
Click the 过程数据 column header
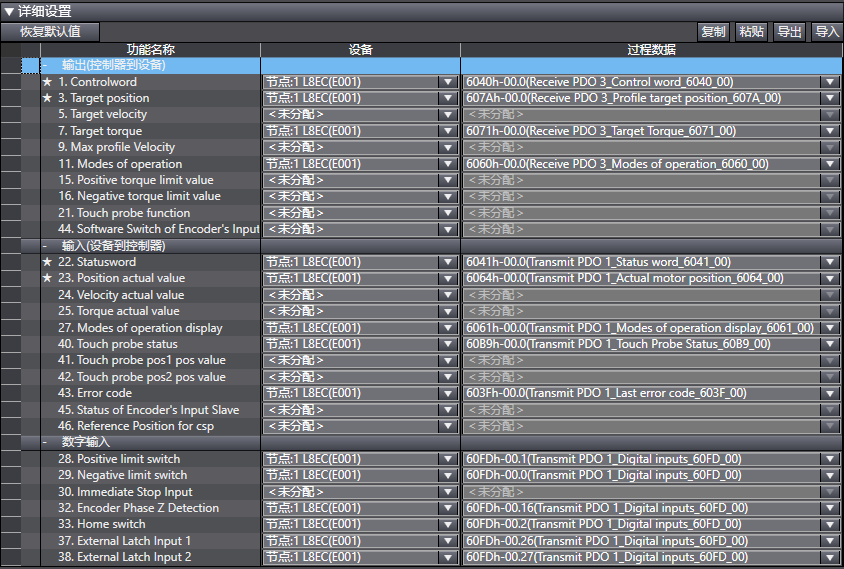[x=650, y=49]
